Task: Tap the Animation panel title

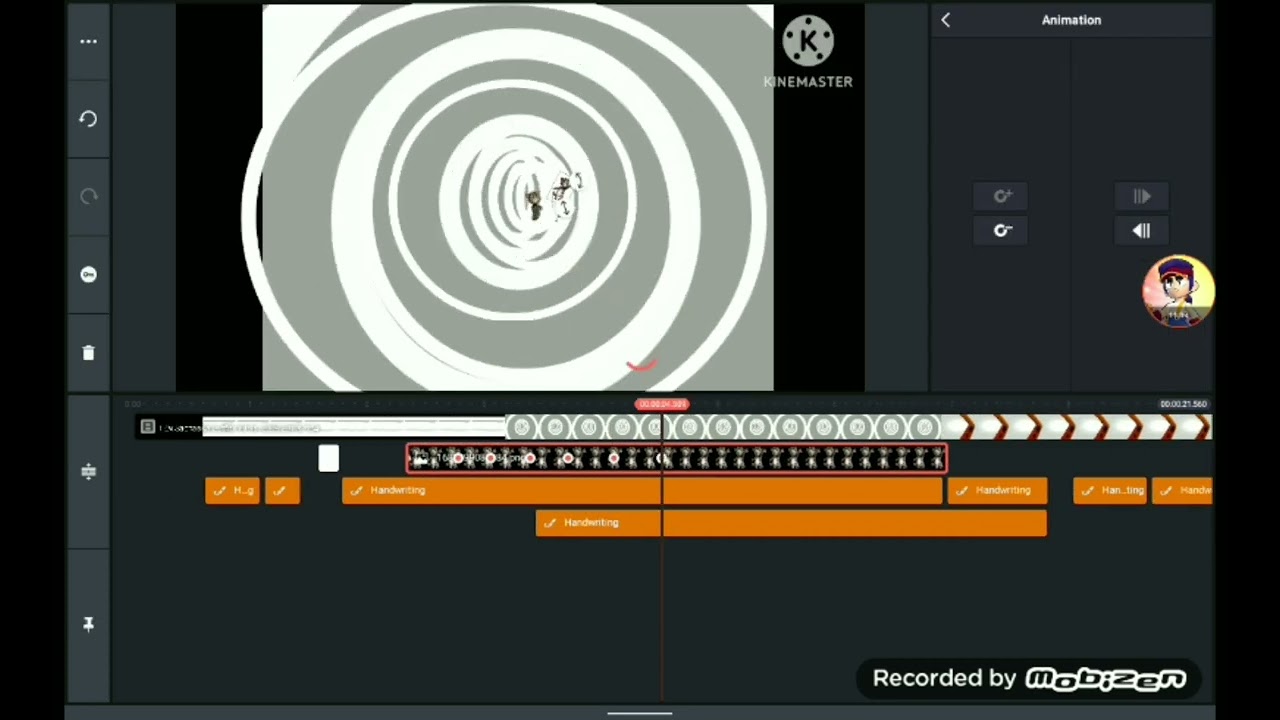Action: click(1071, 20)
